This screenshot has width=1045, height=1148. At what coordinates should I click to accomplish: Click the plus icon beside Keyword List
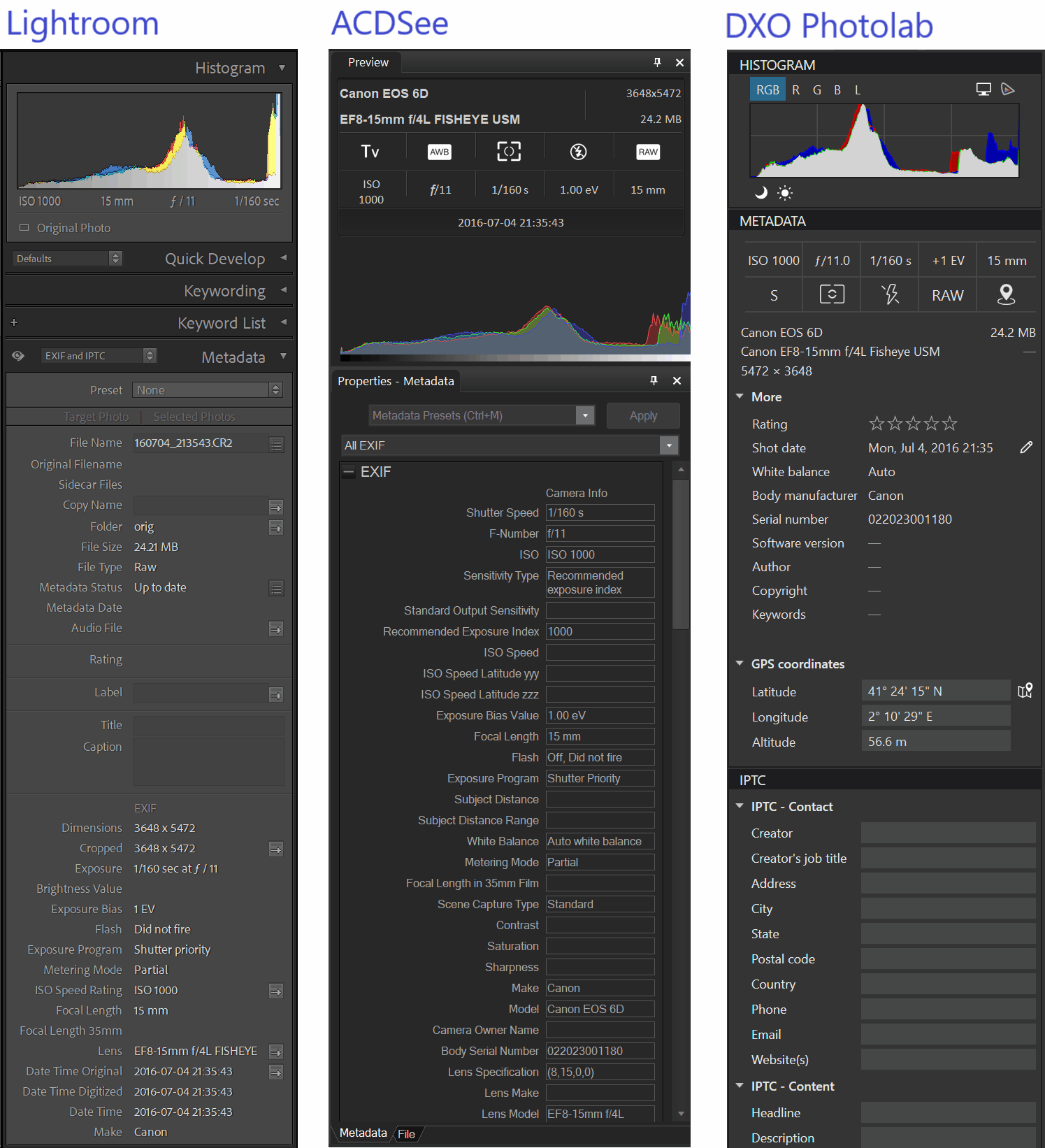(x=14, y=322)
